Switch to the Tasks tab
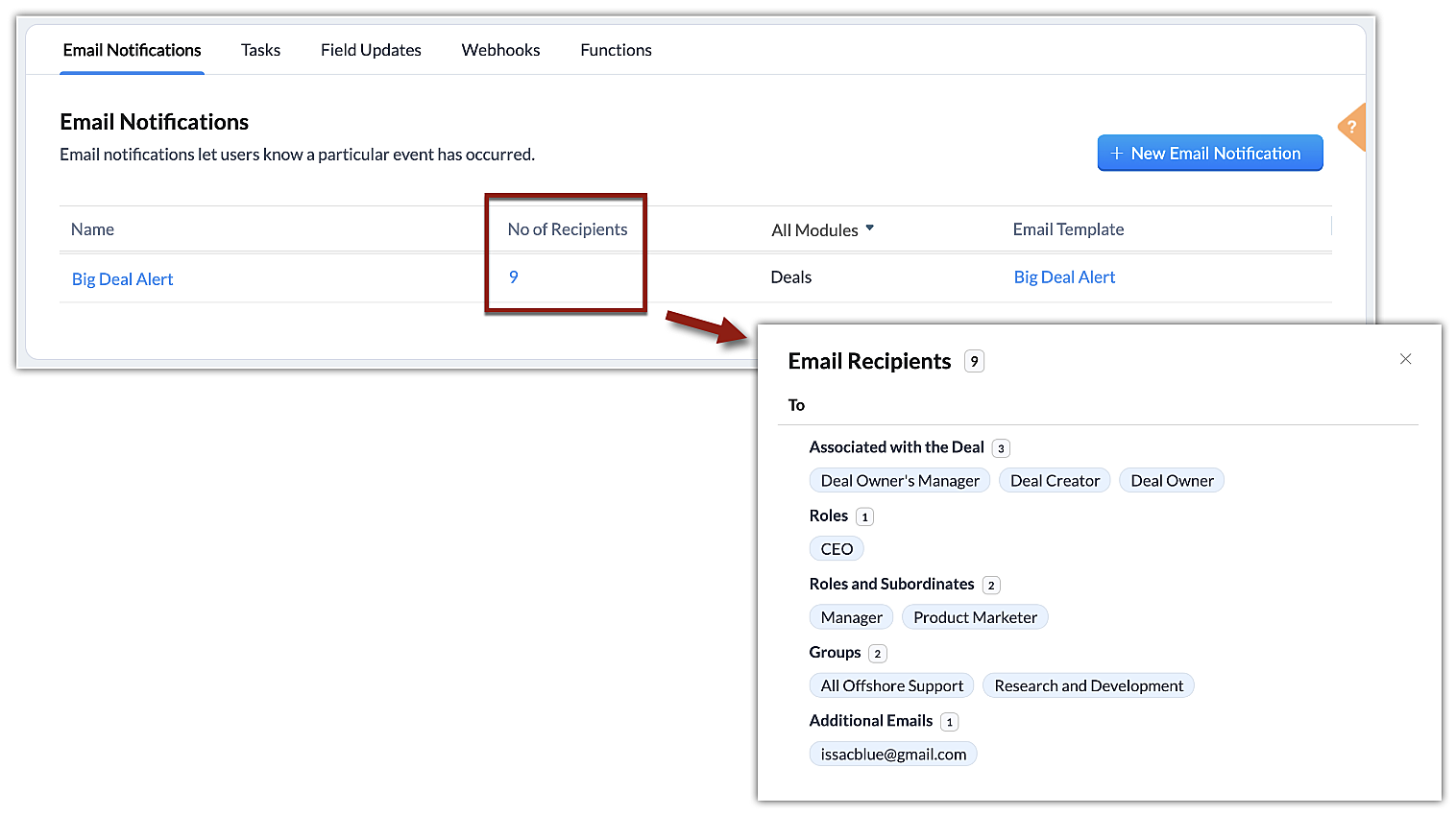Image resolution: width=1456 pixels, height=816 pixels. [x=260, y=50]
